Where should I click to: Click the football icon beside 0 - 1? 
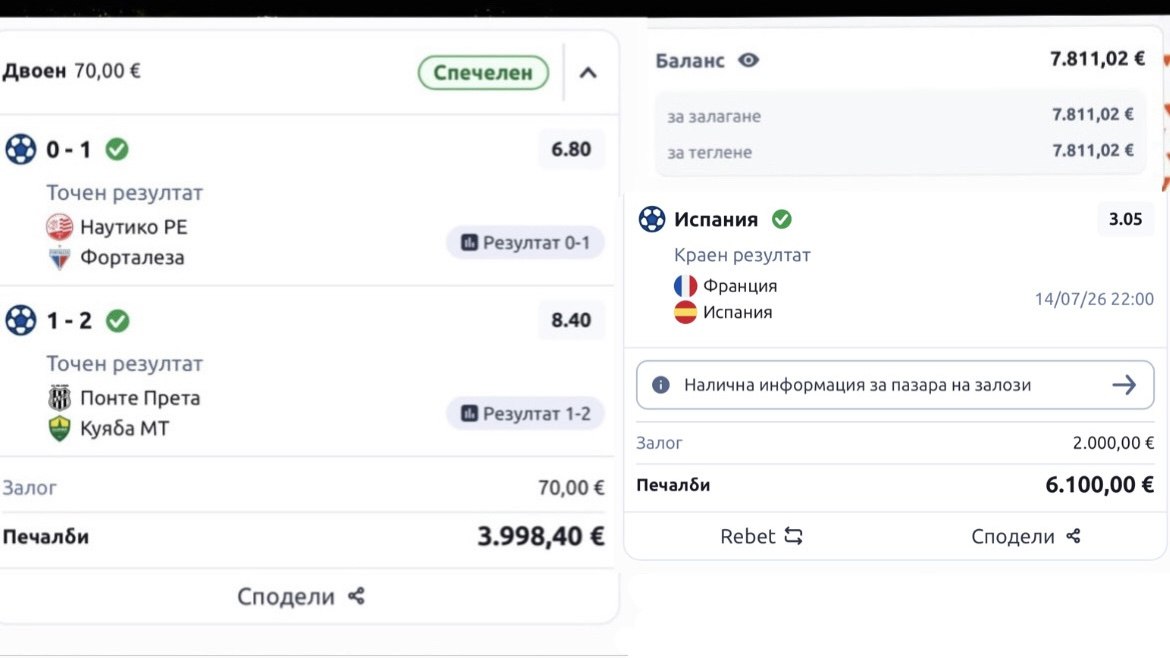(20, 149)
